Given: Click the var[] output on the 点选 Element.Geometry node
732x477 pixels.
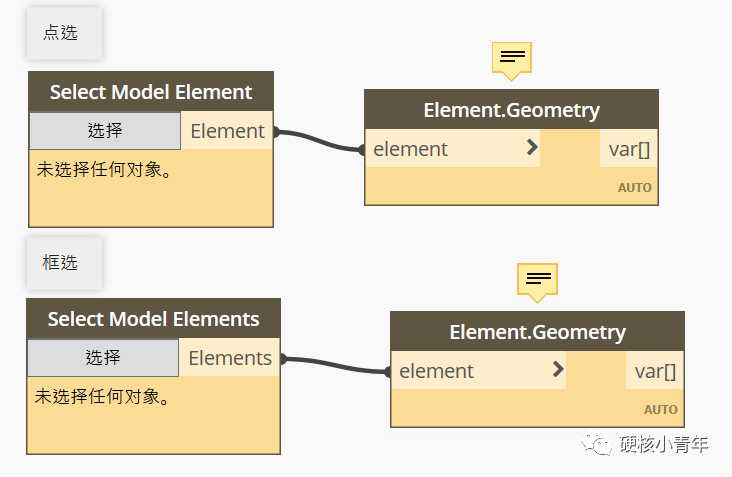Looking at the screenshot, I should [x=630, y=149].
